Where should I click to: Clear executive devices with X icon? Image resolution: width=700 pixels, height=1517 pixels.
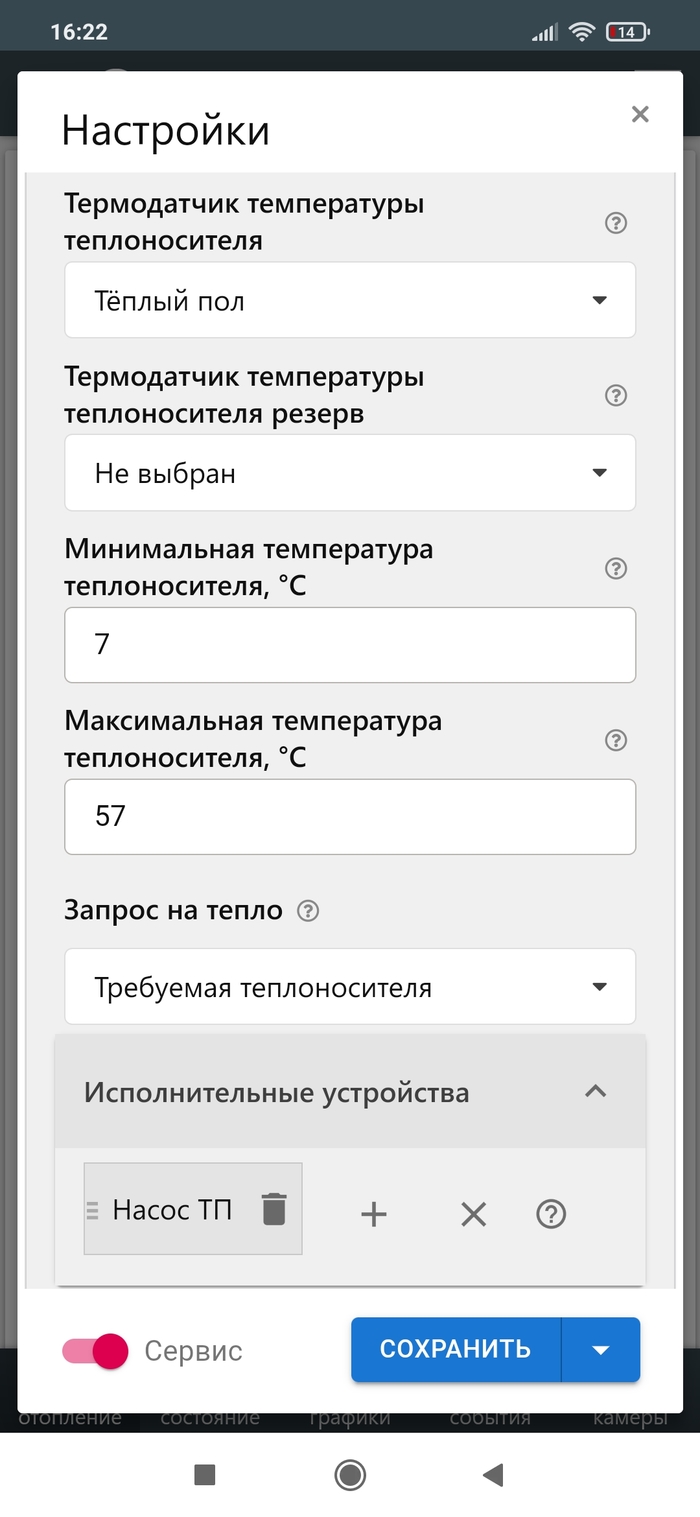[473, 1214]
